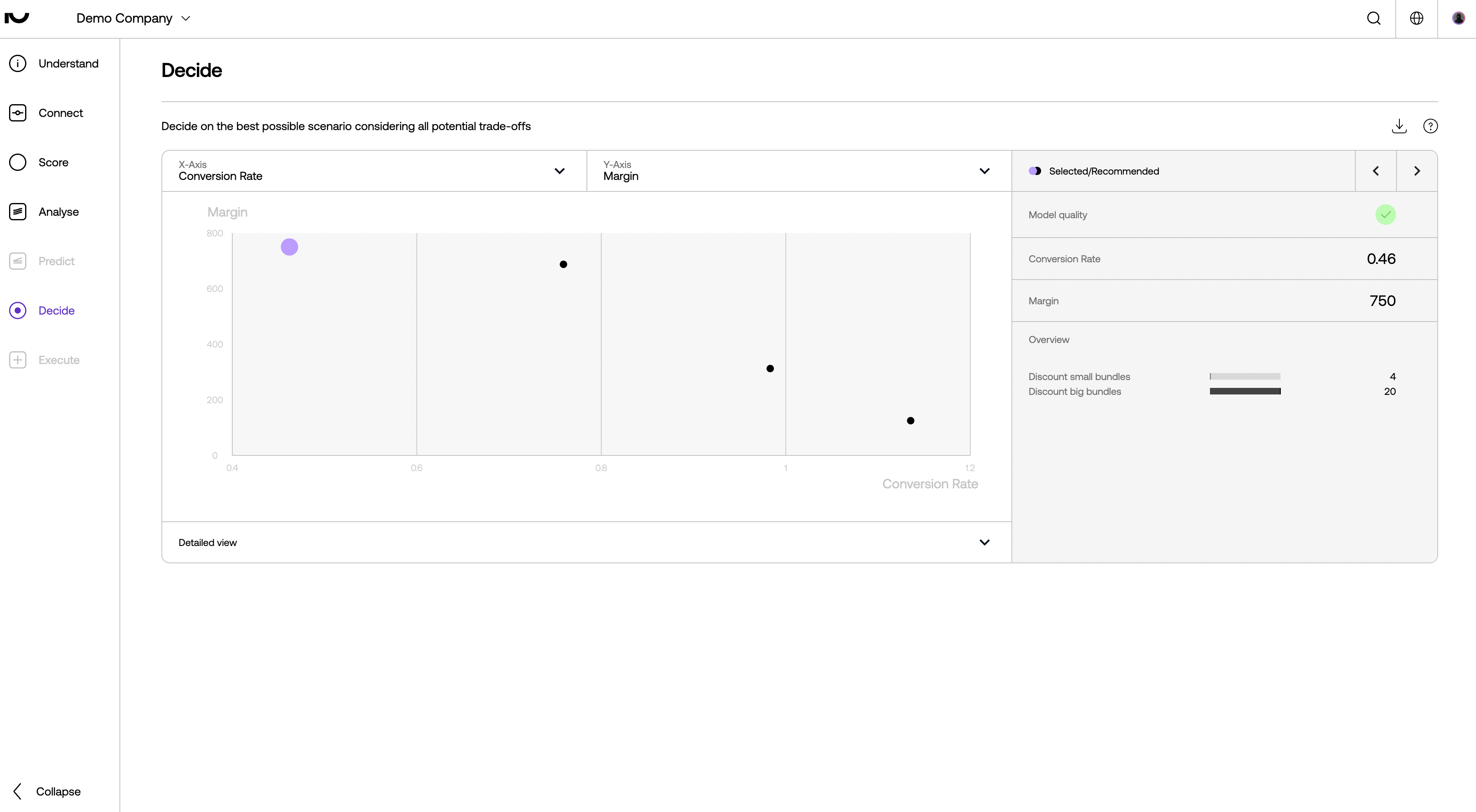Image resolution: width=1476 pixels, height=812 pixels.
Task: Go to the Analyse menu item
Action: [x=58, y=212]
